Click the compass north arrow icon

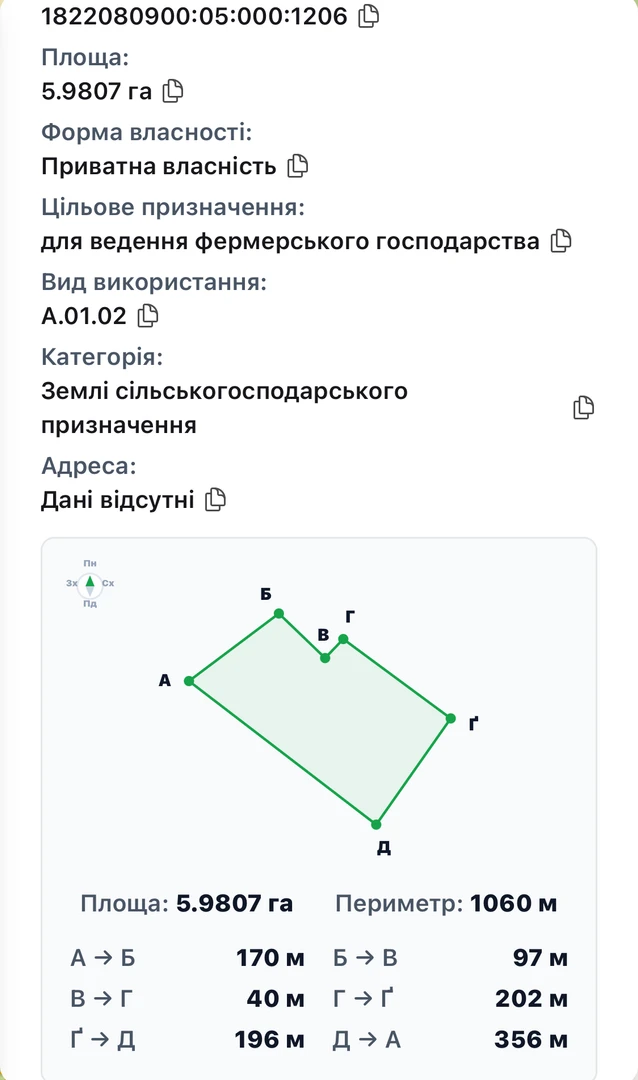(90, 584)
